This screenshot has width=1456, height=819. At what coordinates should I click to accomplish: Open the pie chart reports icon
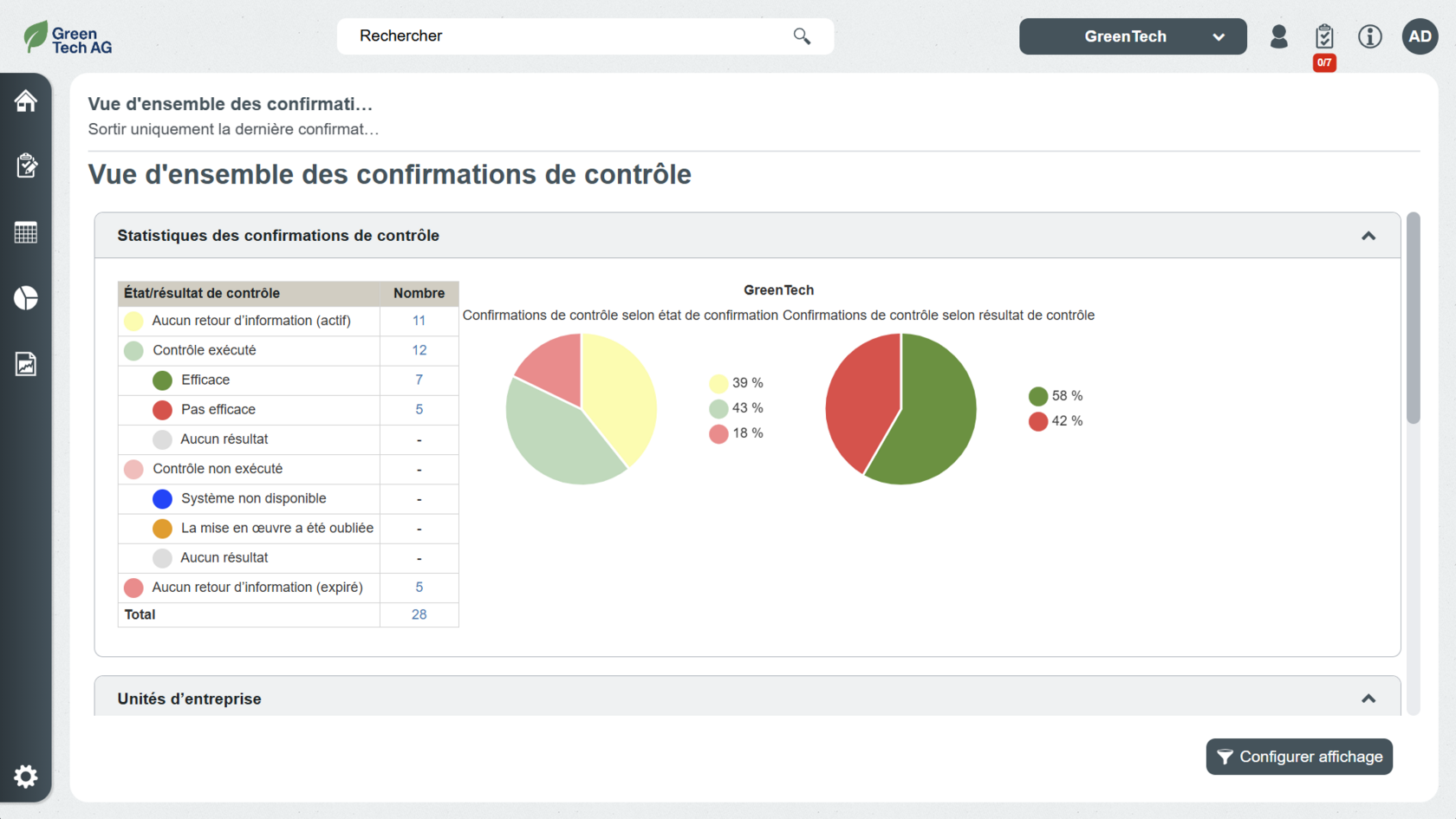point(26,298)
